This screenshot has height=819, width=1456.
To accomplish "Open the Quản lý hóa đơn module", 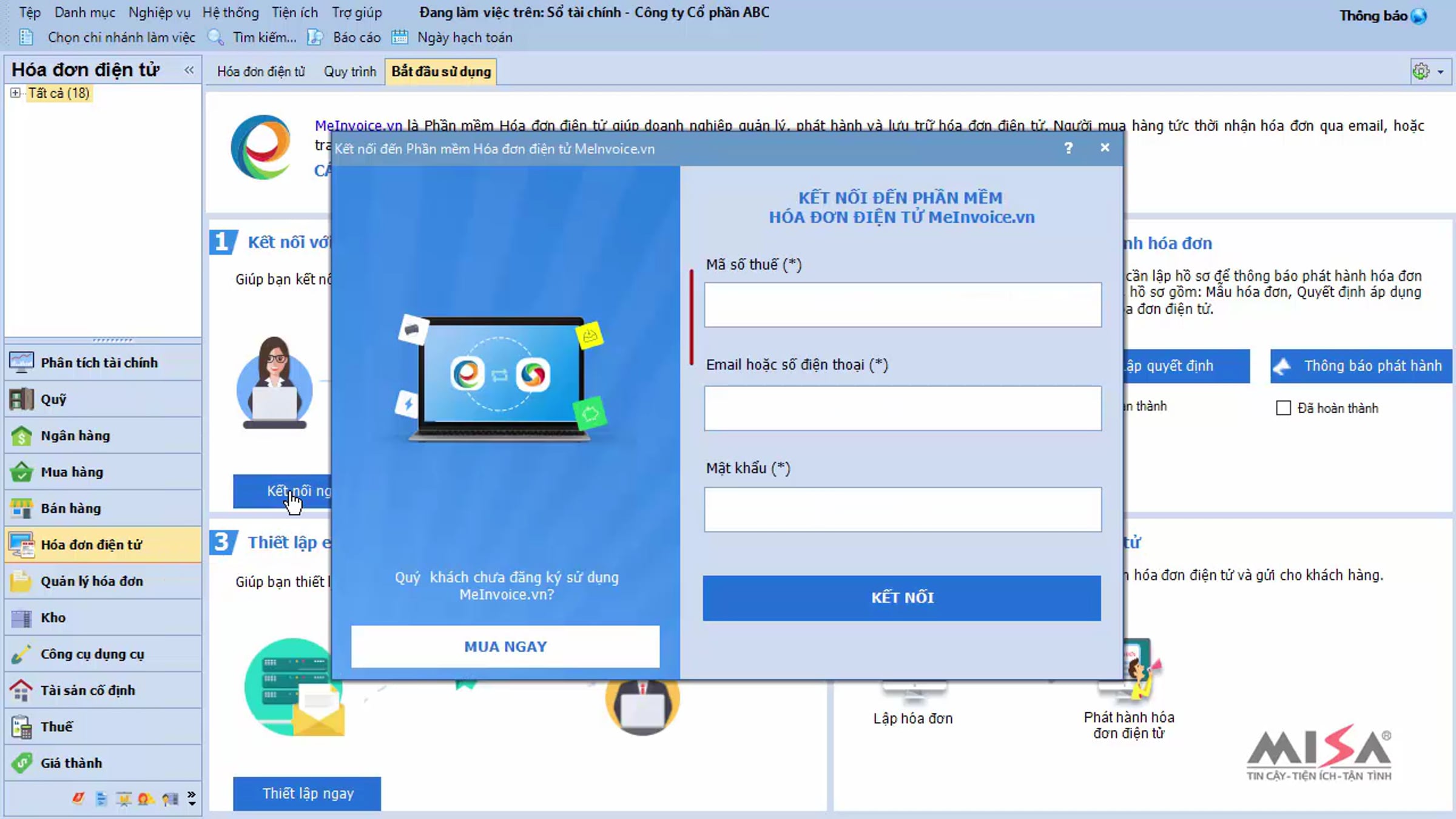I will [x=103, y=581].
